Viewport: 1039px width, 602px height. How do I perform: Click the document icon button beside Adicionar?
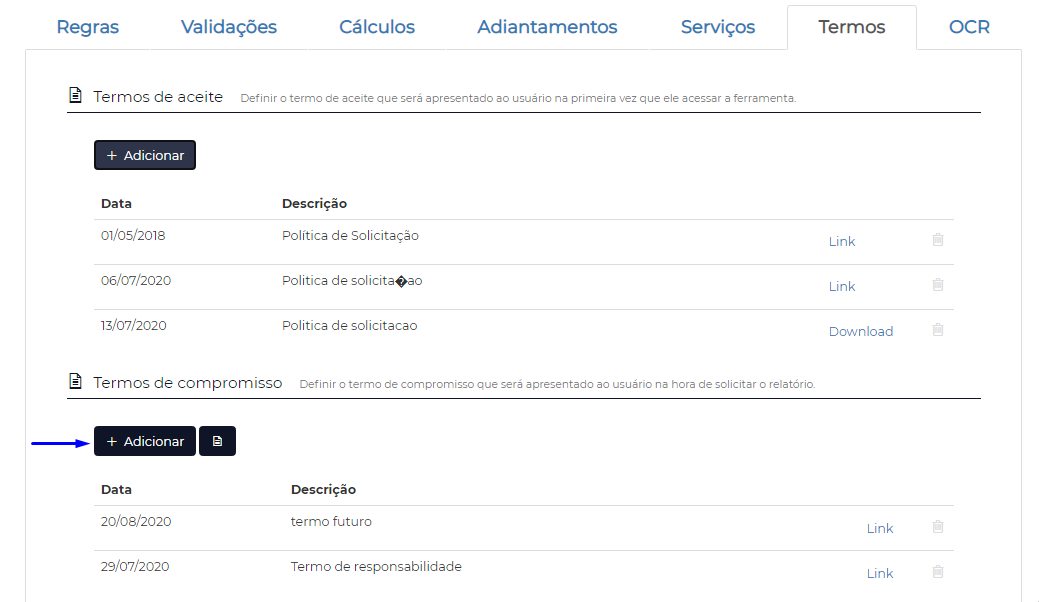pos(217,441)
